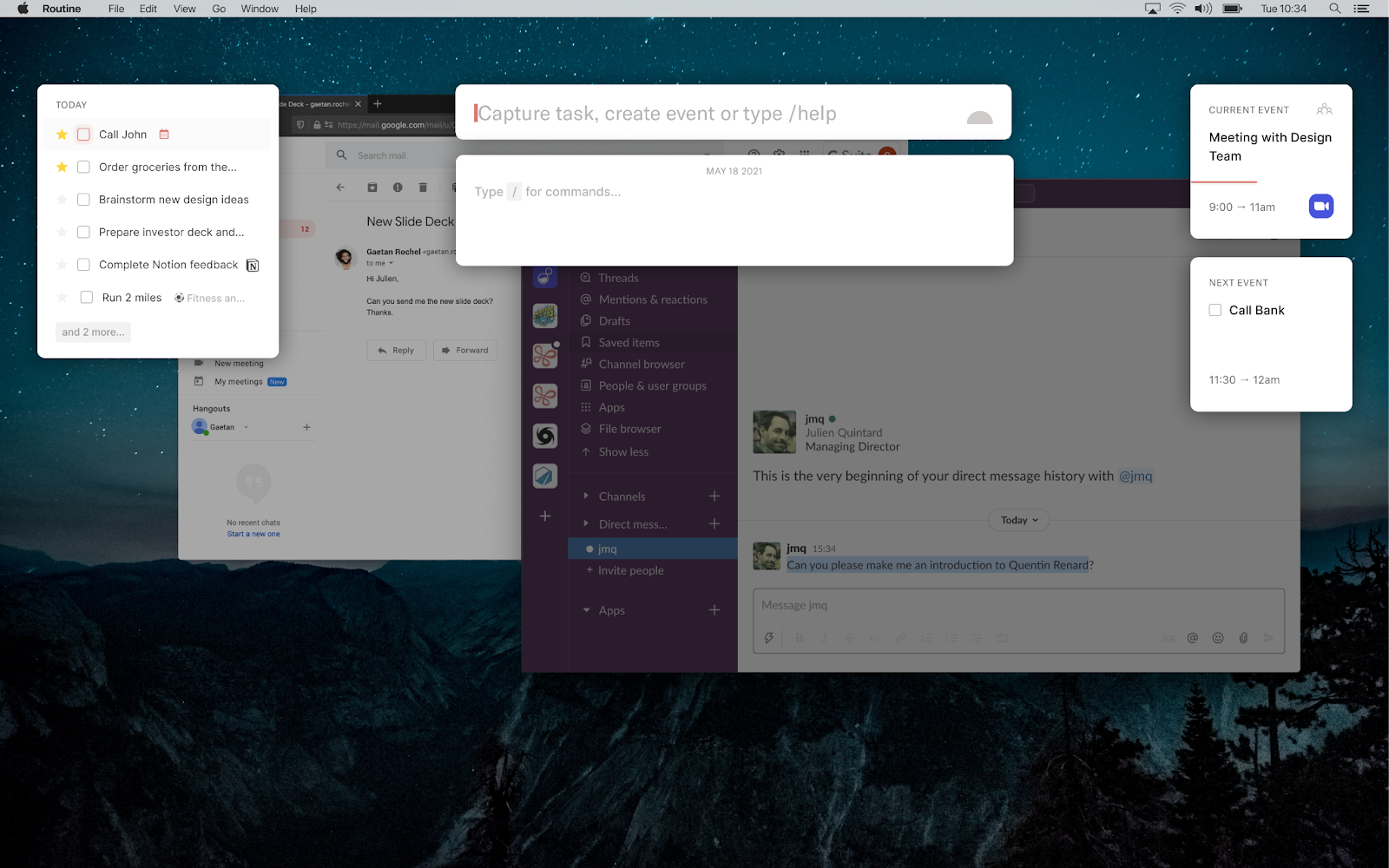
Task: Forward the New Slide Deck email
Action: (x=465, y=351)
